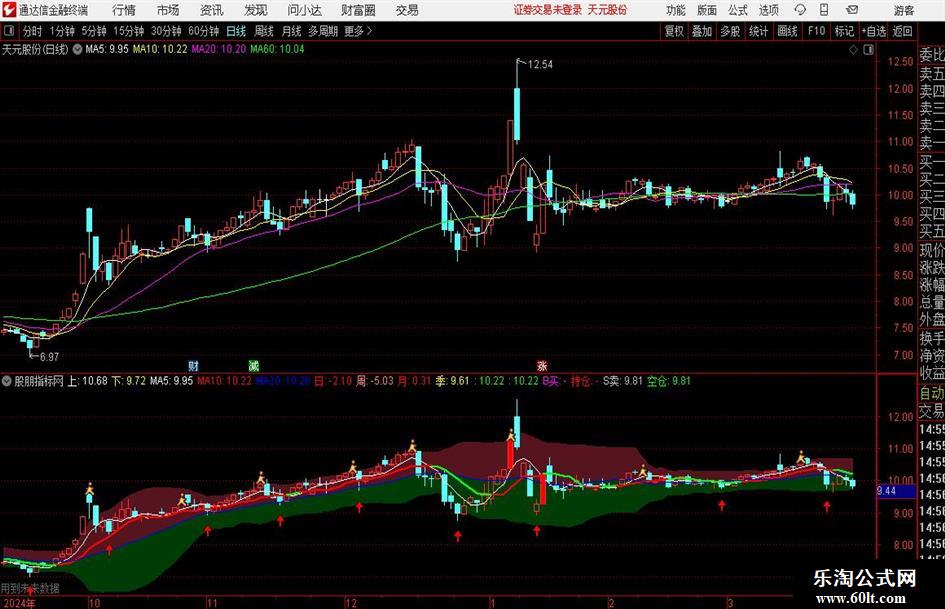Select the 日线 daily period tab
This screenshot has height=609, width=945.
[236, 31]
